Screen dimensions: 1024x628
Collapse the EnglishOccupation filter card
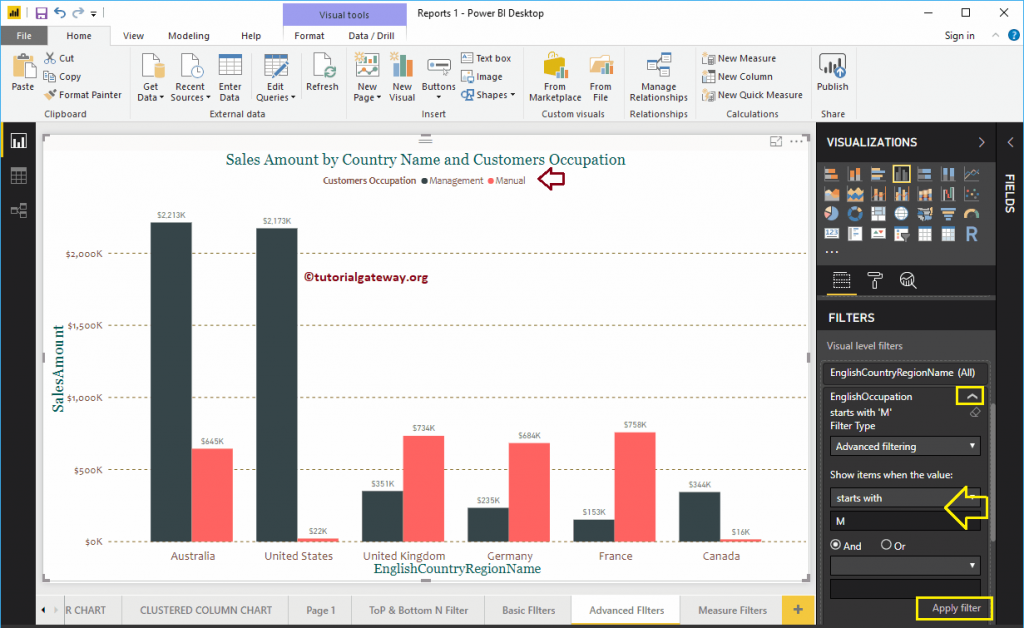pyautogui.click(x=969, y=396)
